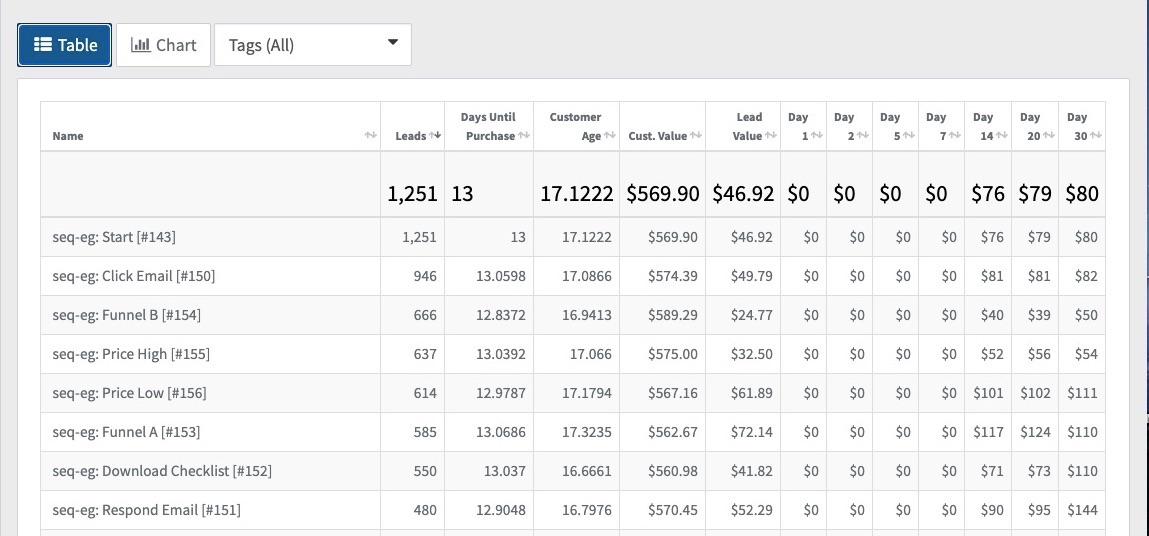Sort by Day 30 column arrows
This screenshot has height=536, width=1149.
[x=1096, y=135]
